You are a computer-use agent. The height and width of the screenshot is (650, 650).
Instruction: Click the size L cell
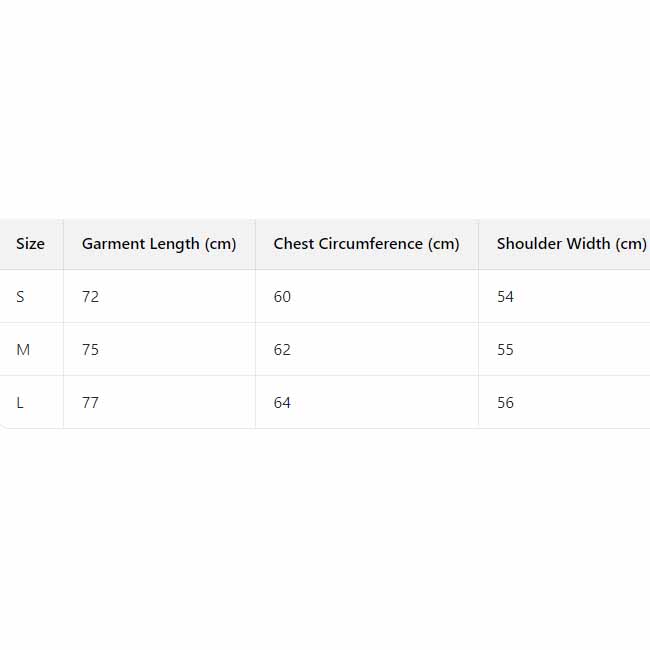click(21, 403)
